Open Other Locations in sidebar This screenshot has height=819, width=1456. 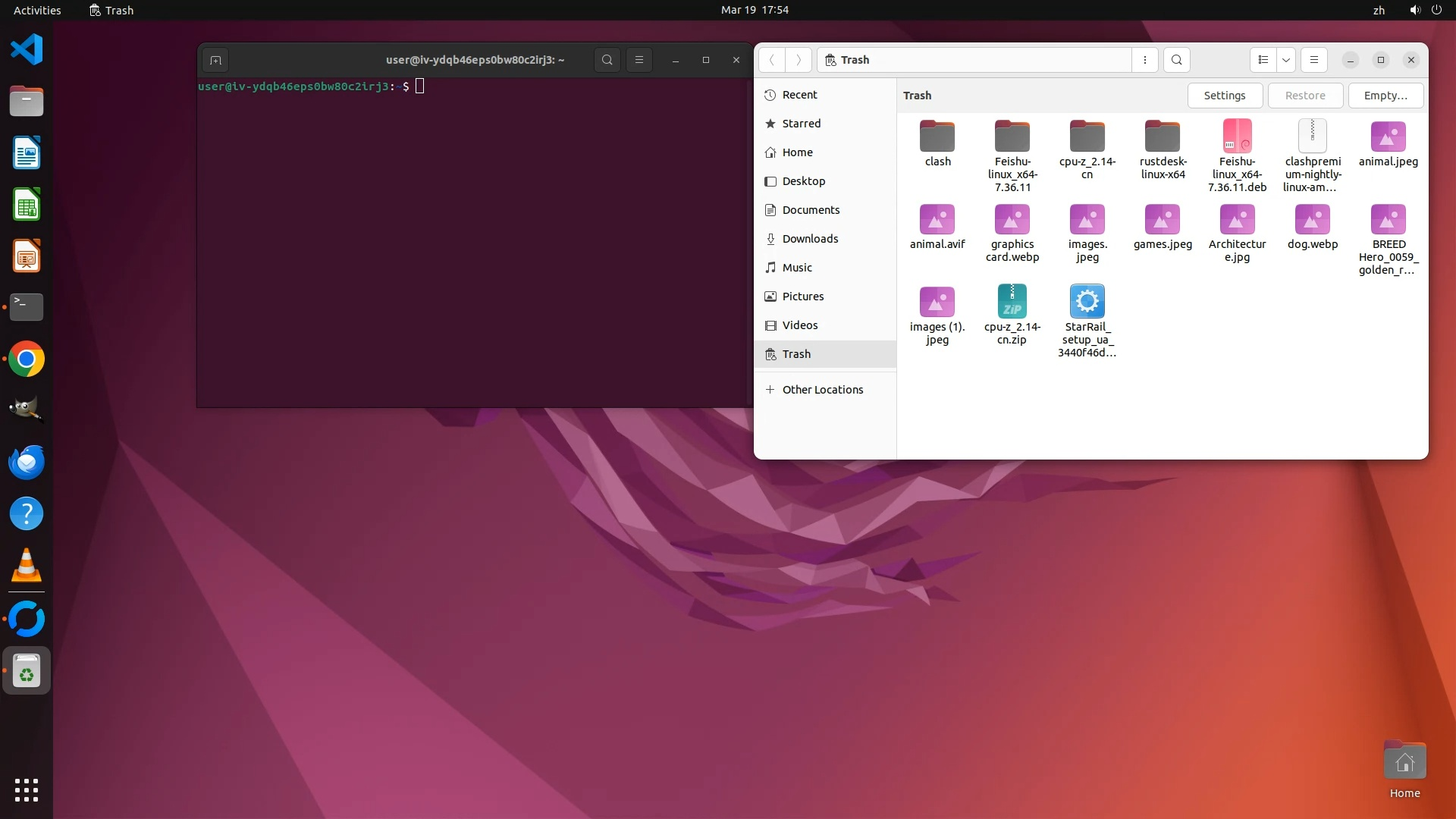[x=822, y=390]
